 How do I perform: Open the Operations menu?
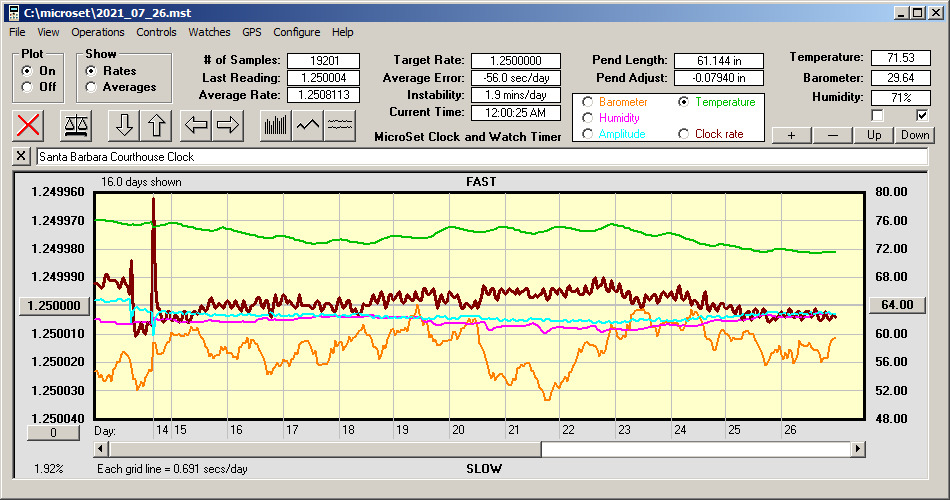point(98,32)
